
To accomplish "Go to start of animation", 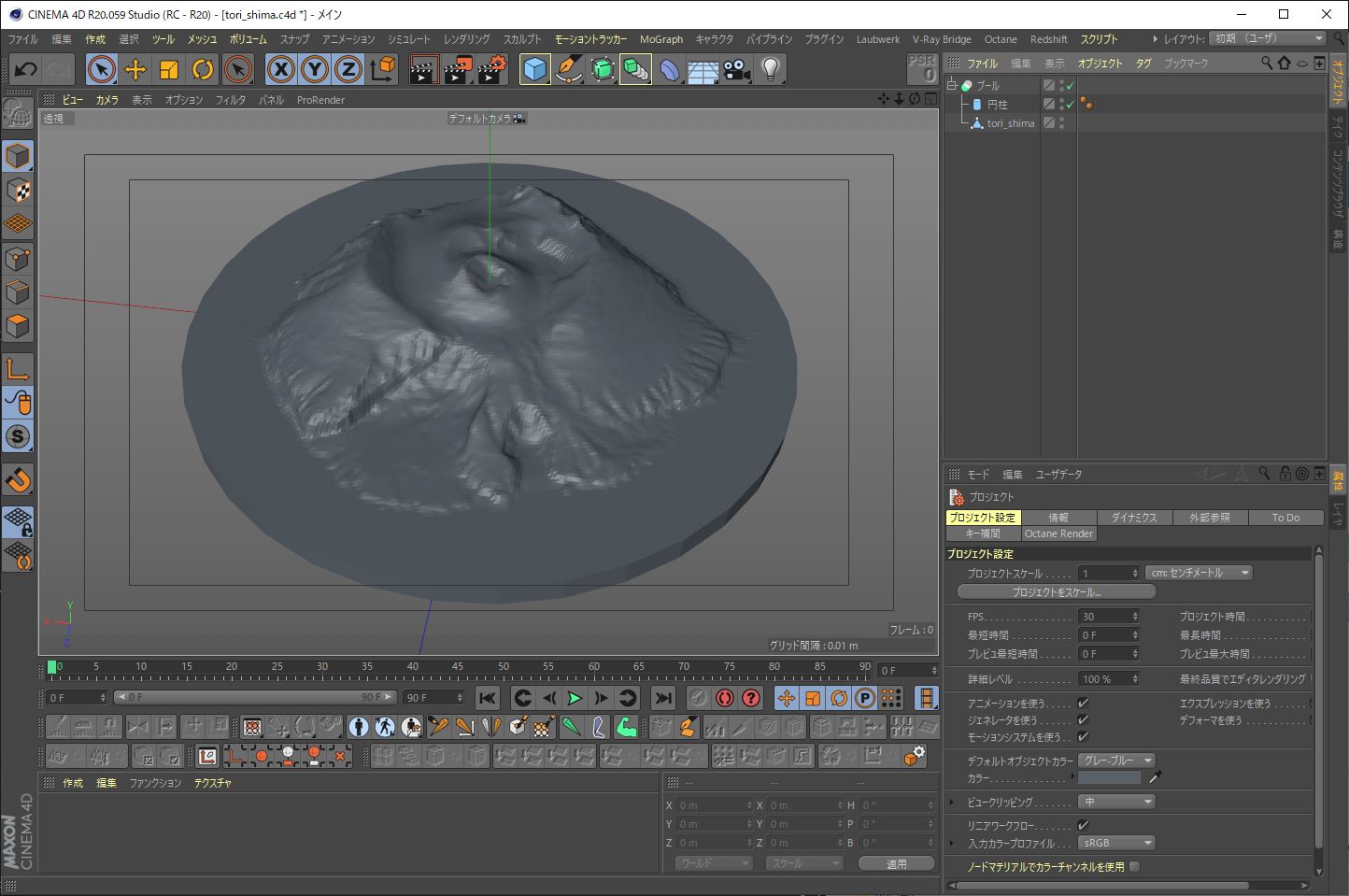I will pos(488,698).
